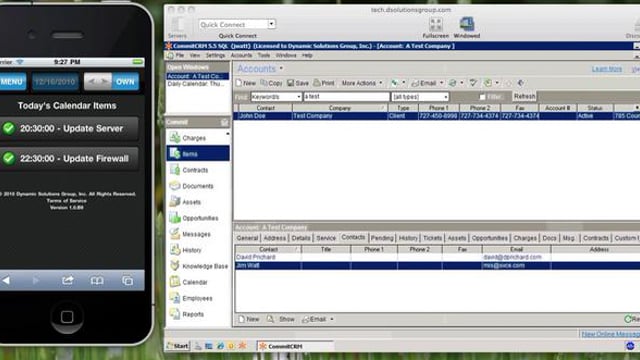Screen dimensions: 640x360
Task: Tap the OWN button on phone
Action: click(125, 82)
